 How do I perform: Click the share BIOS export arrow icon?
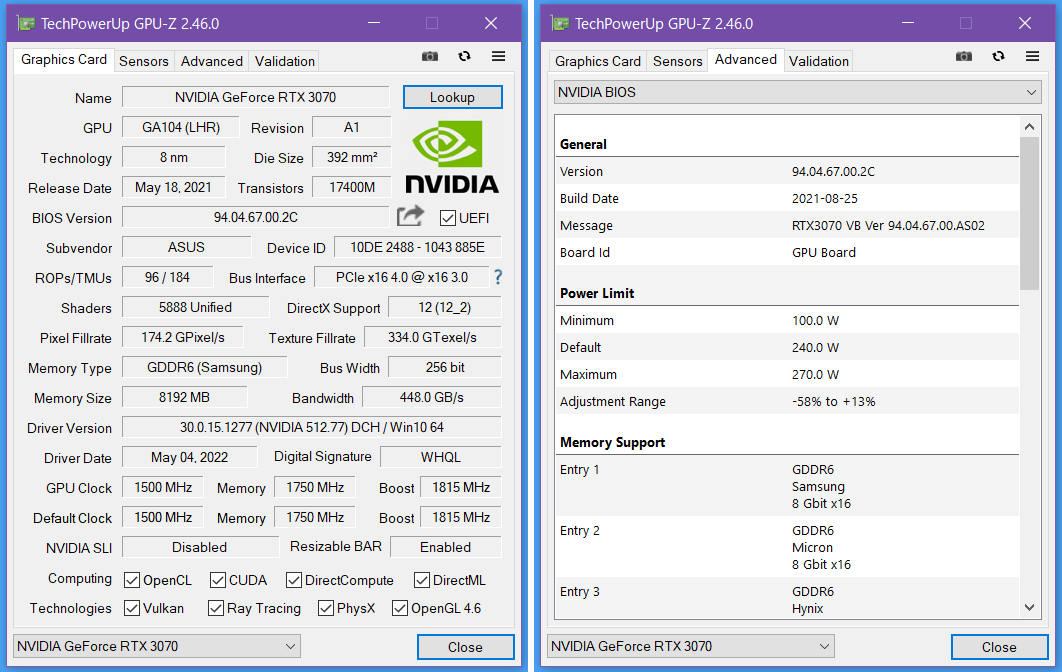click(x=410, y=216)
